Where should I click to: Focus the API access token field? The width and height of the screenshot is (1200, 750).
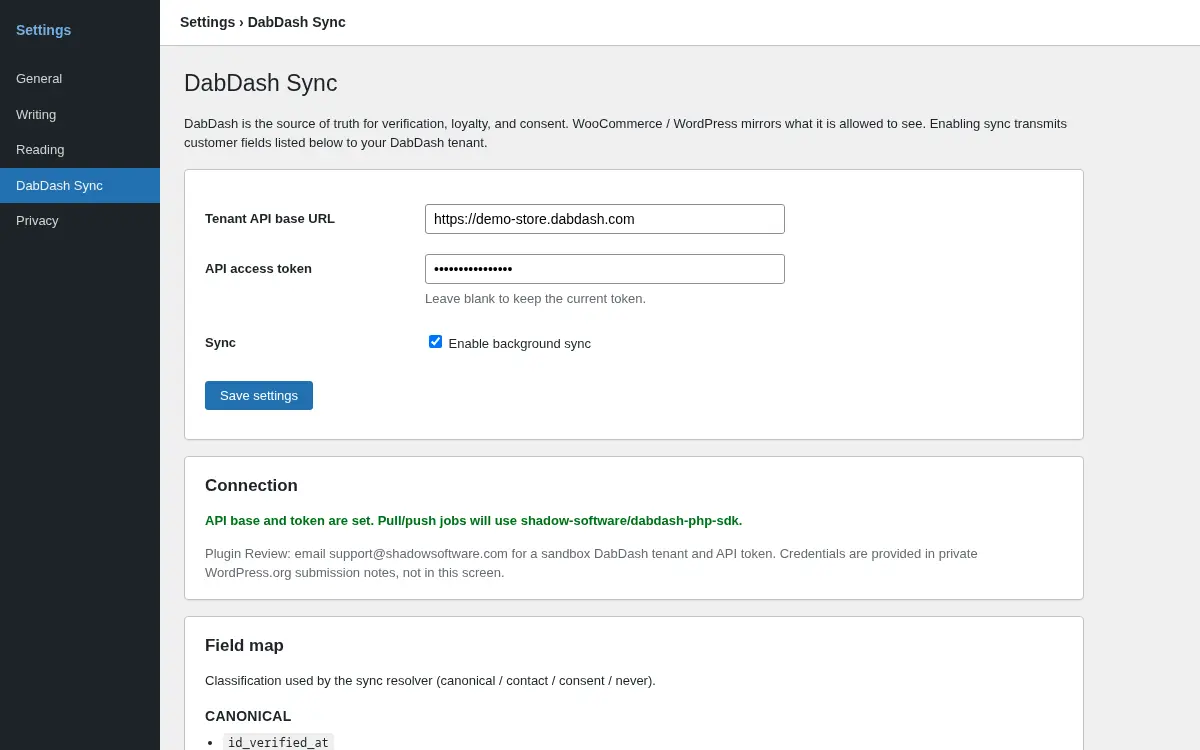(x=605, y=269)
